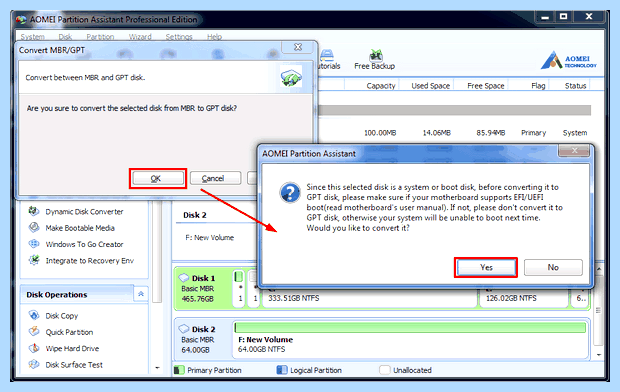
Task: Click Yes in the AOMEI Partition Assistant dialog
Action: 486,267
